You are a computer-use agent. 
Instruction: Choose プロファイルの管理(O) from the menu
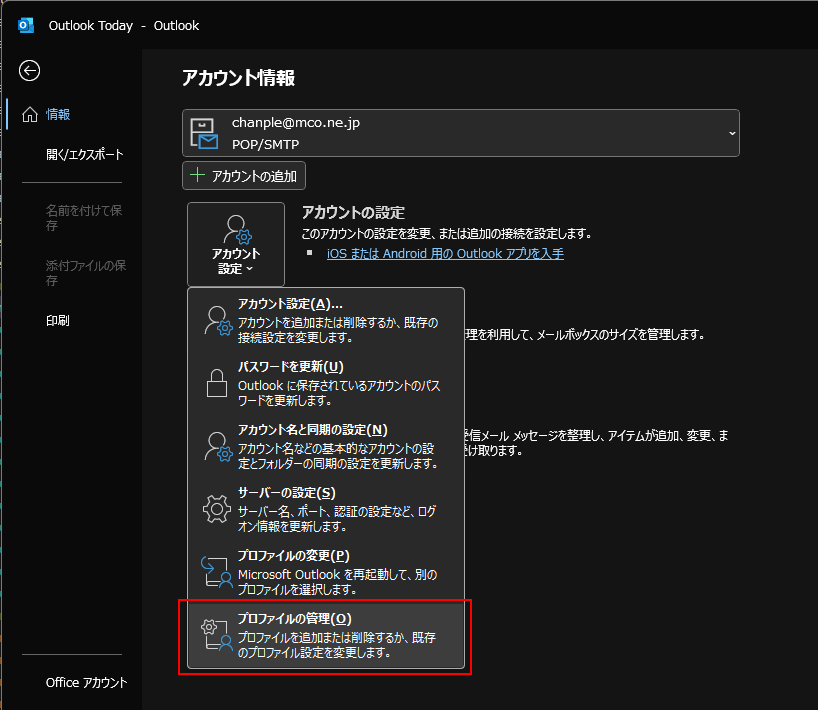tap(326, 635)
